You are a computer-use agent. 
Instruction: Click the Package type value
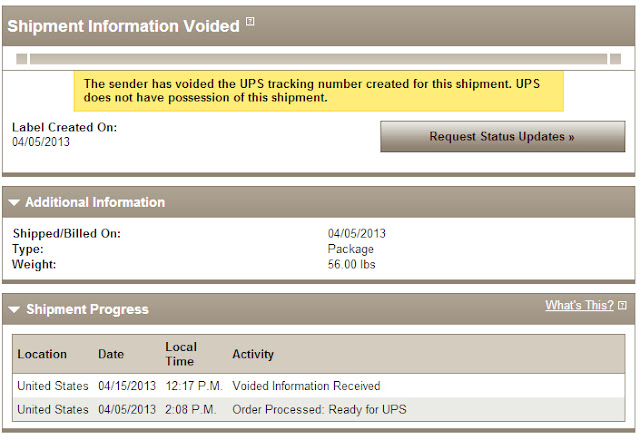[x=350, y=249]
